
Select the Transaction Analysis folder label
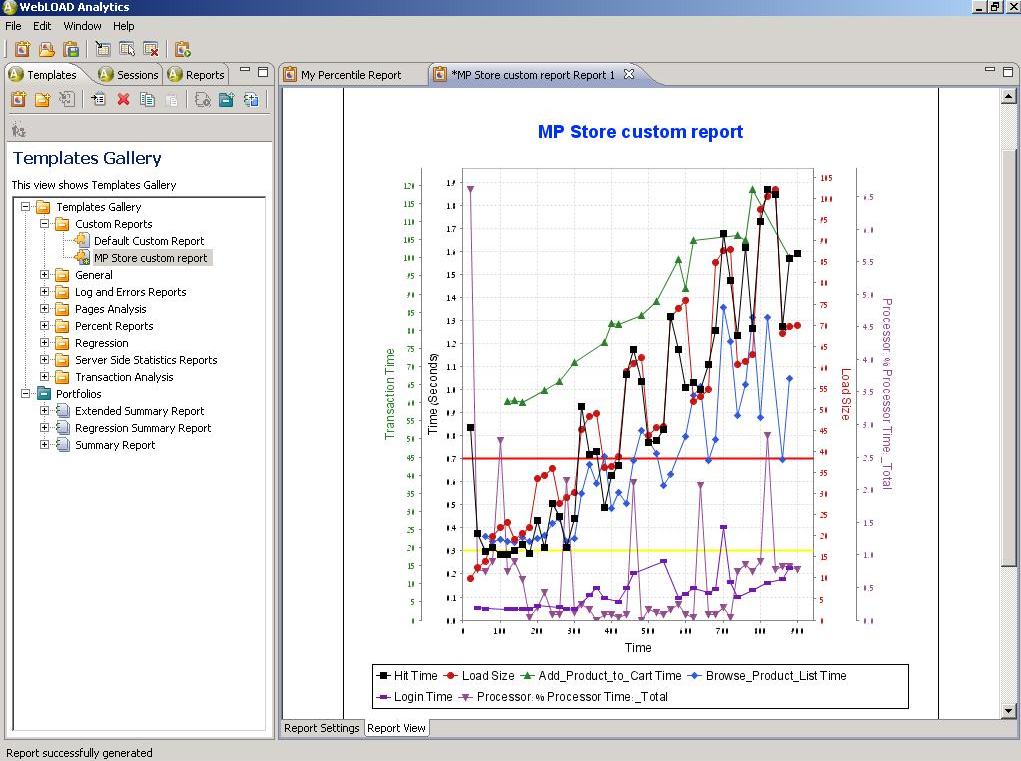point(124,377)
